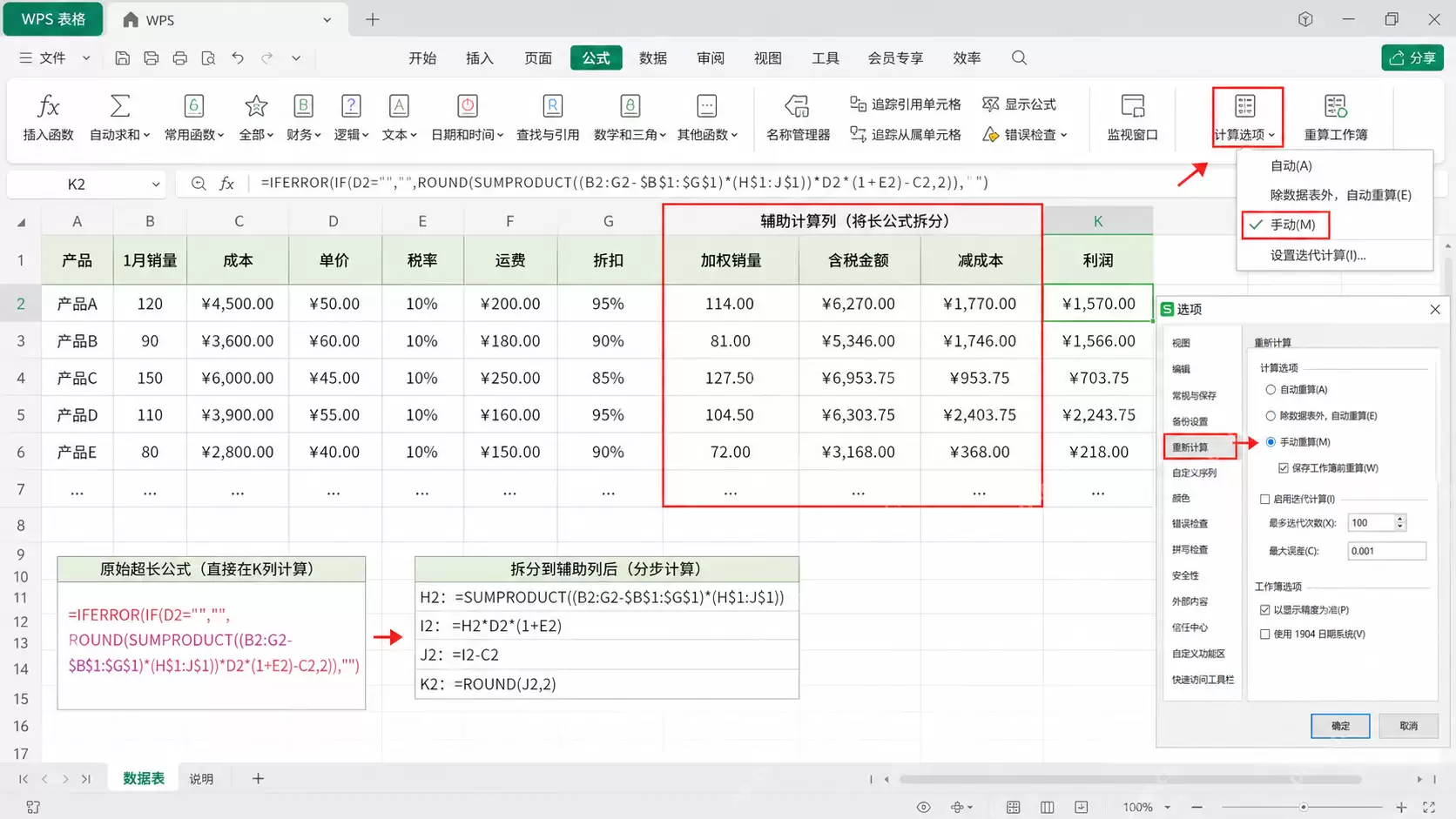Open the 说明 sheet tab

tap(201, 779)
